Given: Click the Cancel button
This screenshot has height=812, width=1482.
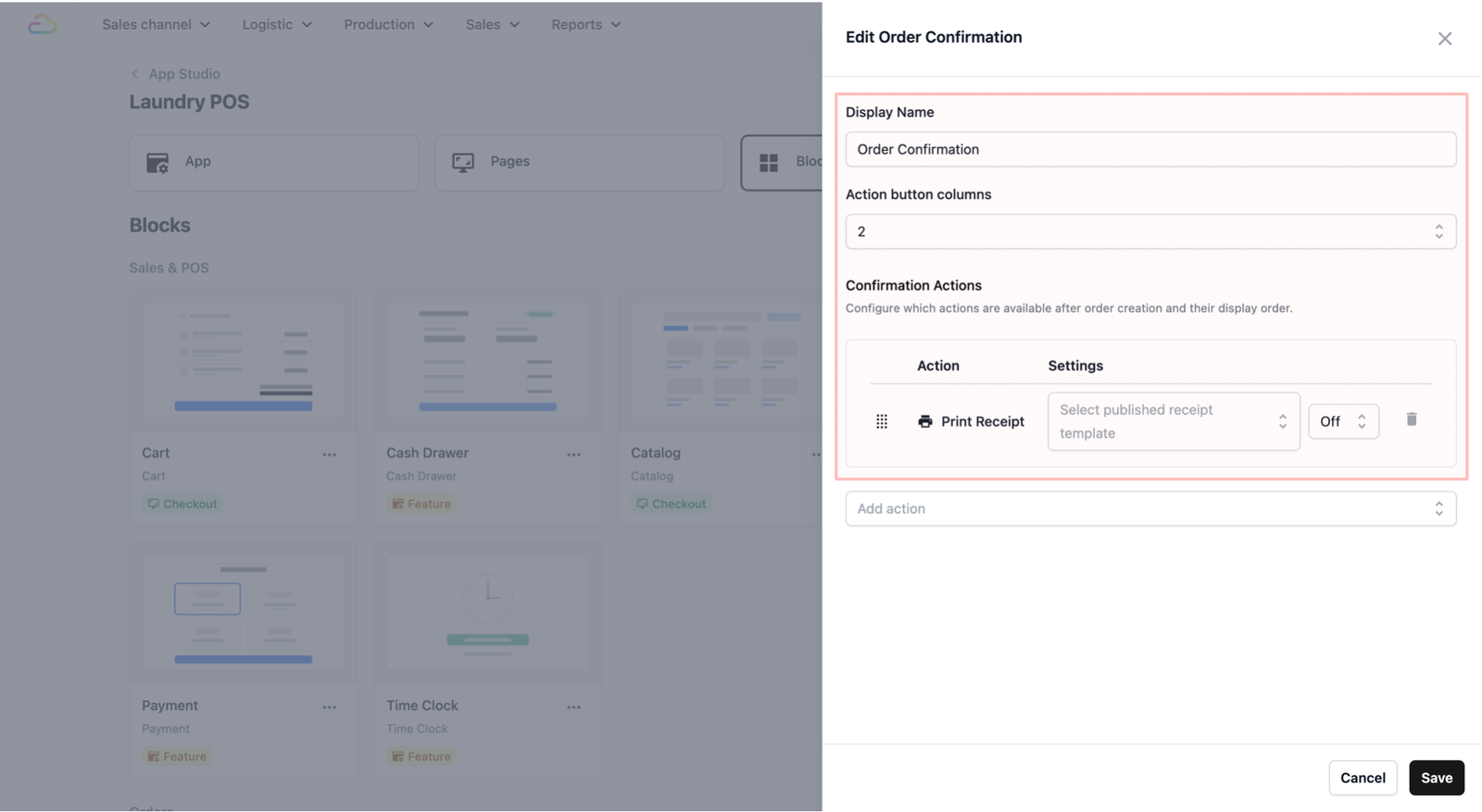Looking at the screenshot, I should 1363,778.
